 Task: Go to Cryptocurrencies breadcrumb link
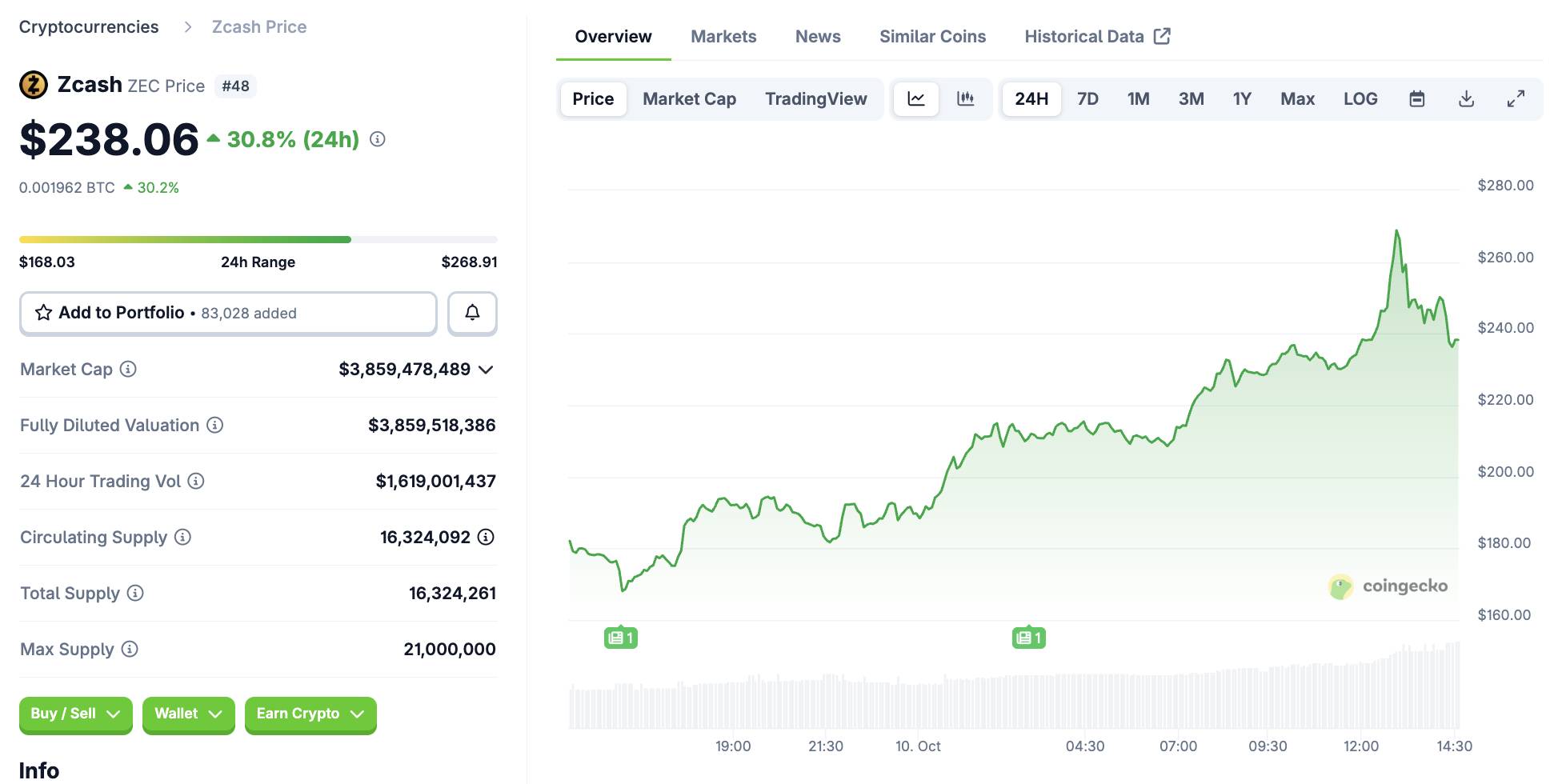89,27
